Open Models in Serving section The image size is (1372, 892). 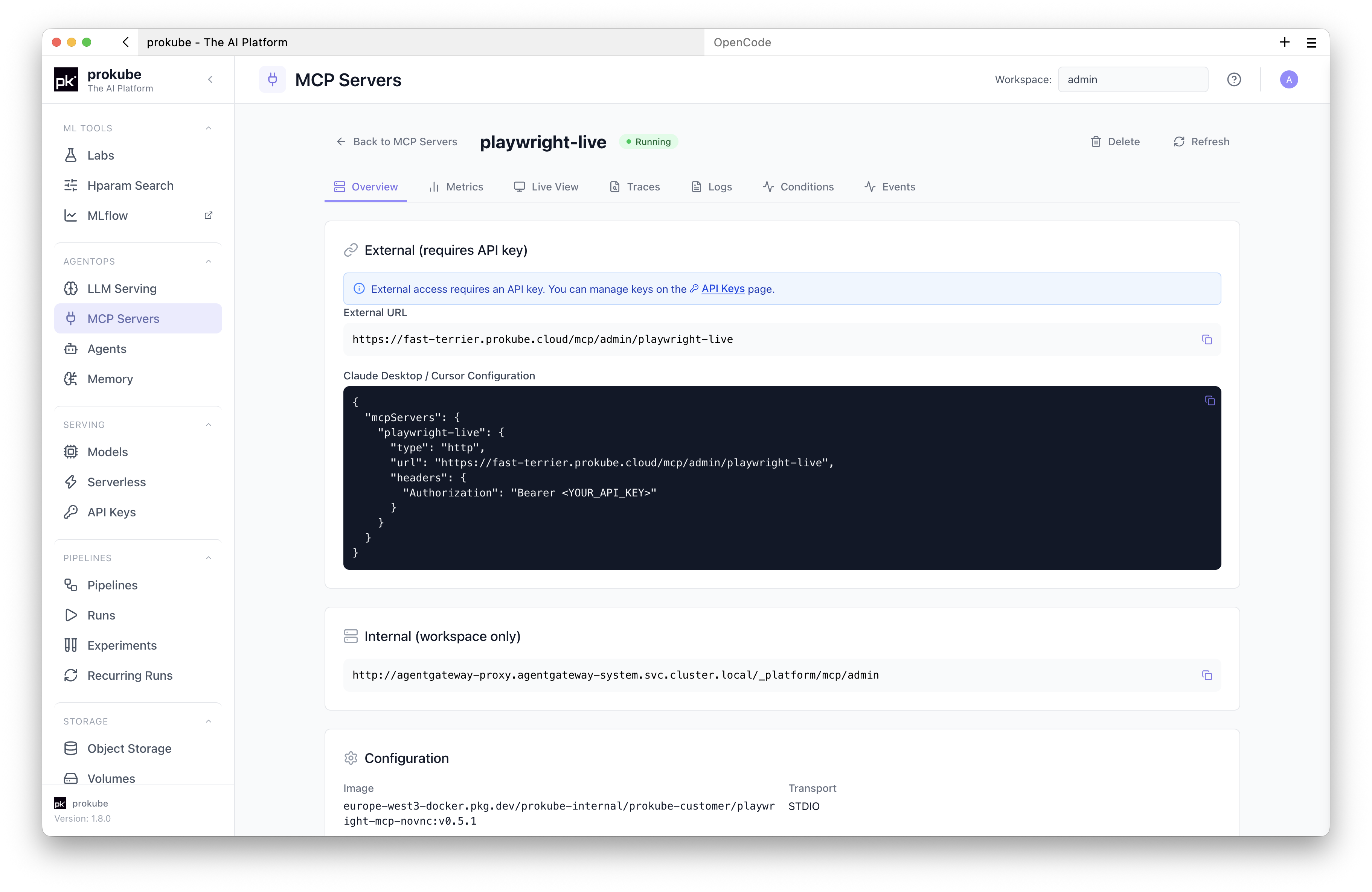138,452
